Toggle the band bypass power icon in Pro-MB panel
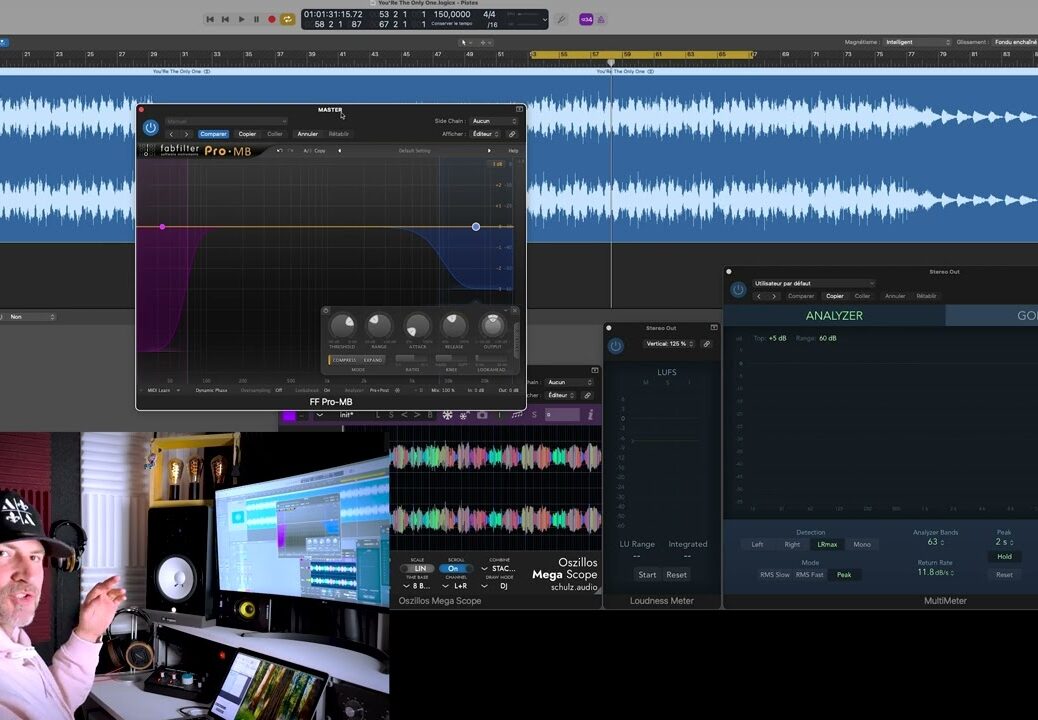The image size is (1038, 720). point(326,310)
